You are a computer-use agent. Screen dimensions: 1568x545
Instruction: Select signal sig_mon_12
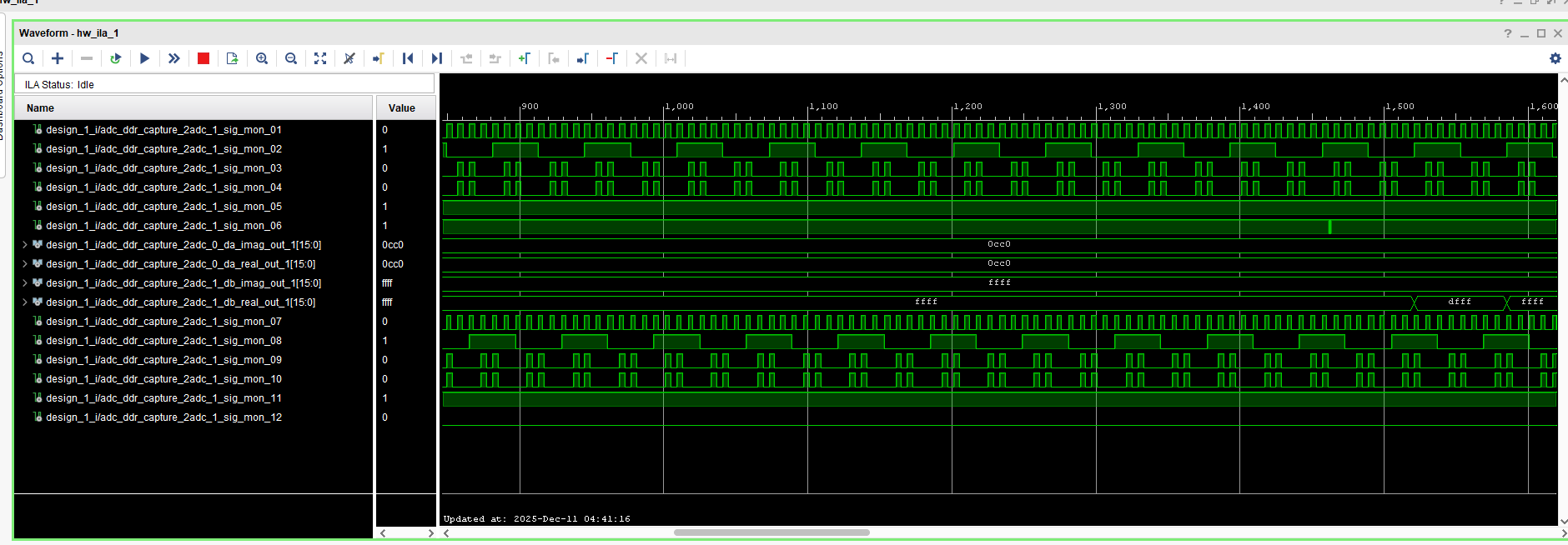click(x=163, y=417)
